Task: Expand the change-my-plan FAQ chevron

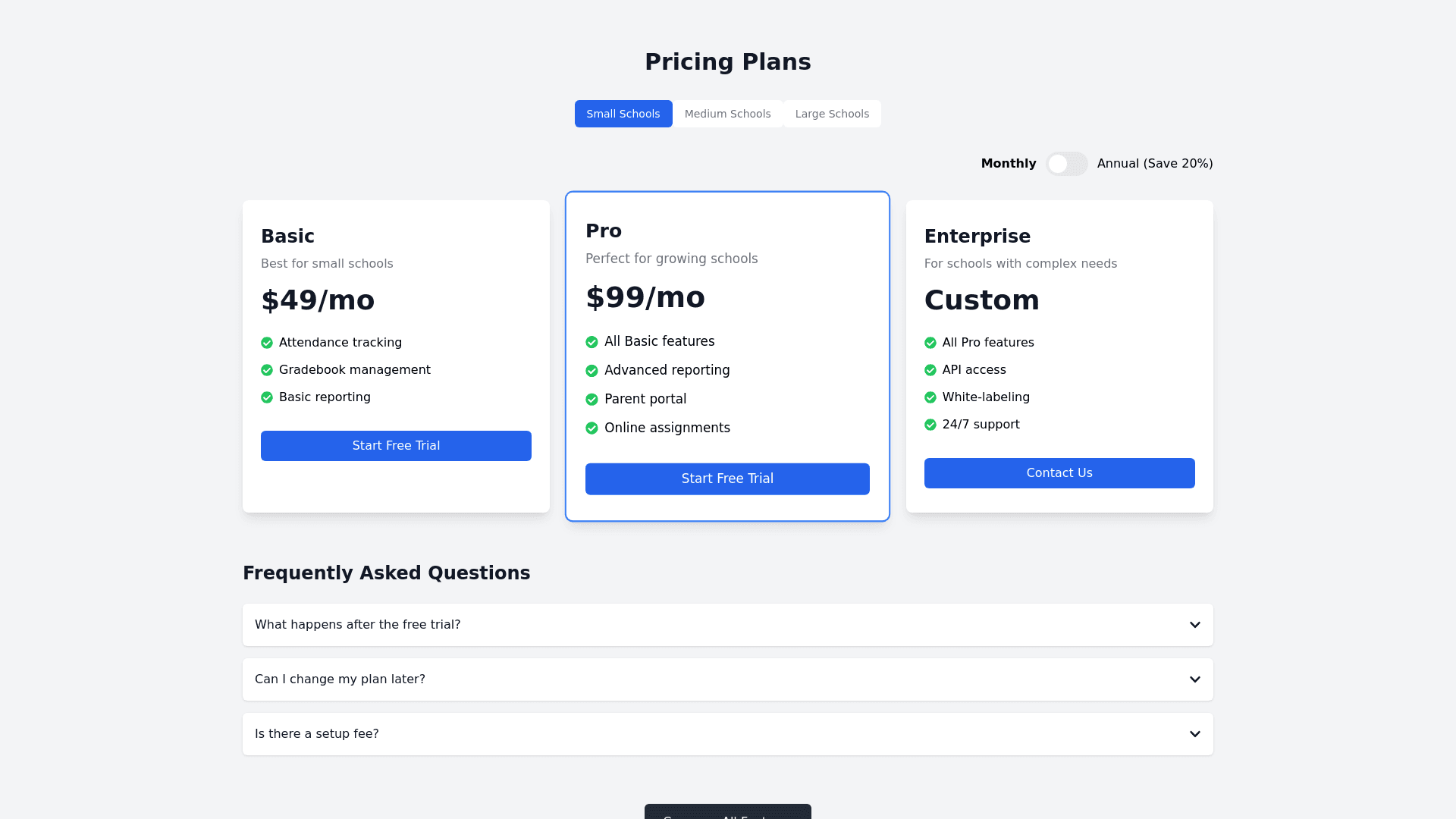Action: point(1194,679)
